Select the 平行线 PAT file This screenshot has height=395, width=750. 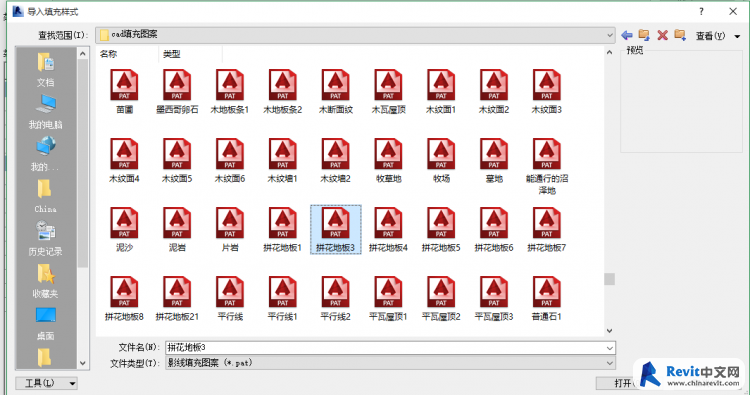click(230, 298)
